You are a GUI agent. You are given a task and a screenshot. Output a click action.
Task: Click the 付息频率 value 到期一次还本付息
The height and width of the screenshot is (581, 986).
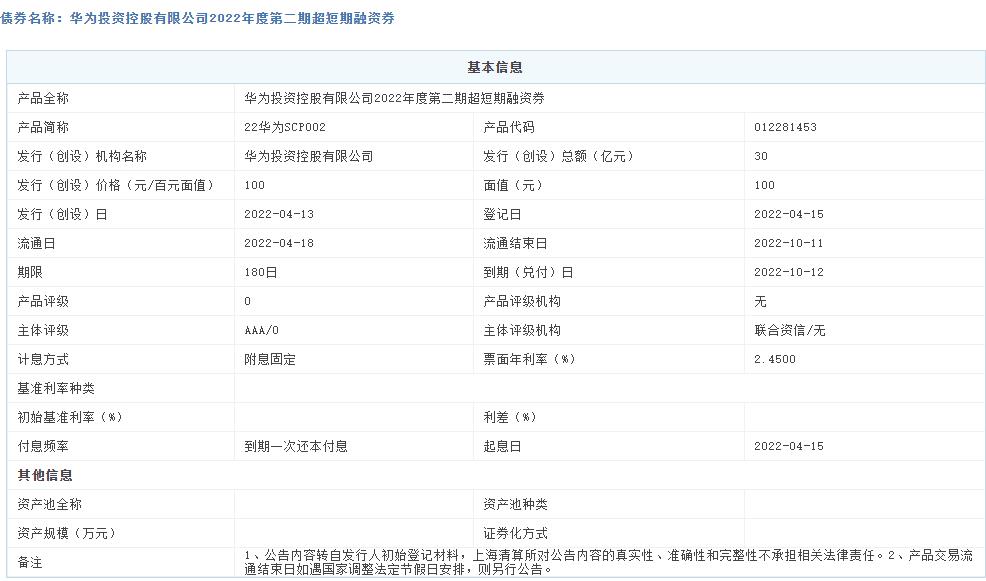coord(296,446)
